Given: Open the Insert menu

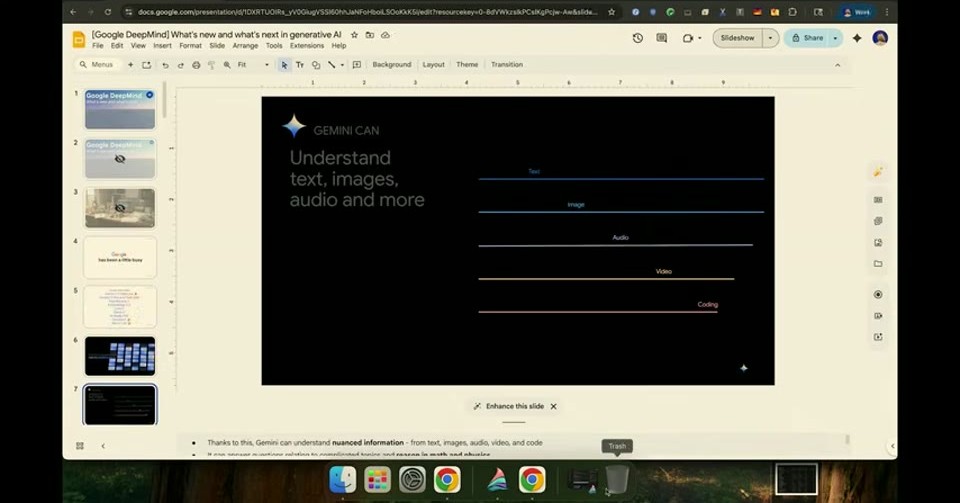Looking at the screenshot, I should [x=162, y=46].
